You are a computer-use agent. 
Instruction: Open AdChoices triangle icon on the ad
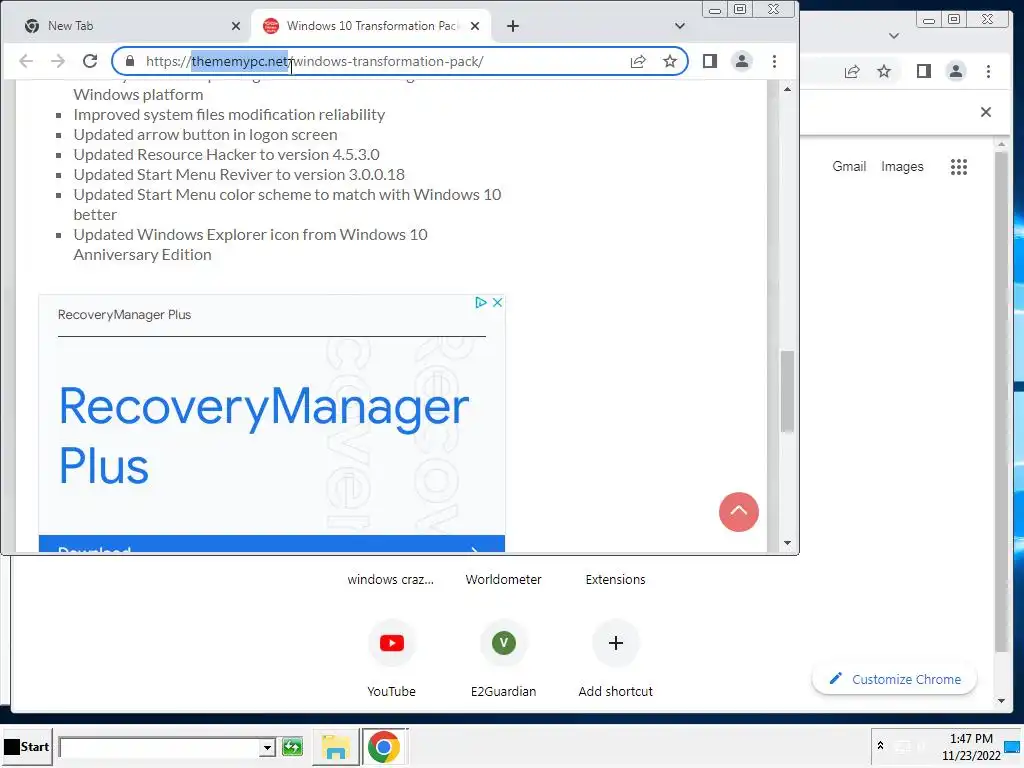point(481,302)
